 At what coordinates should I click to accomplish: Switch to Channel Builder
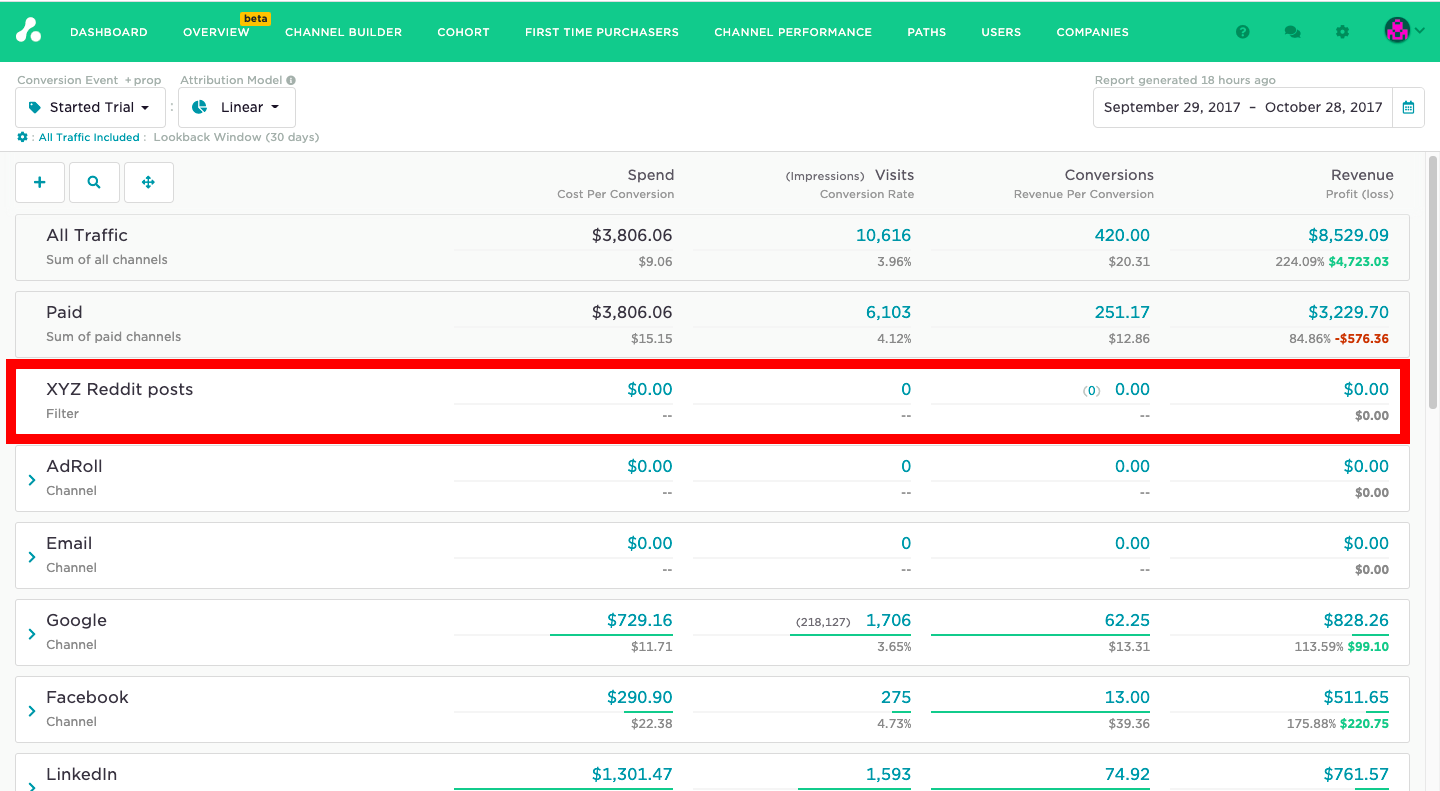343,32
